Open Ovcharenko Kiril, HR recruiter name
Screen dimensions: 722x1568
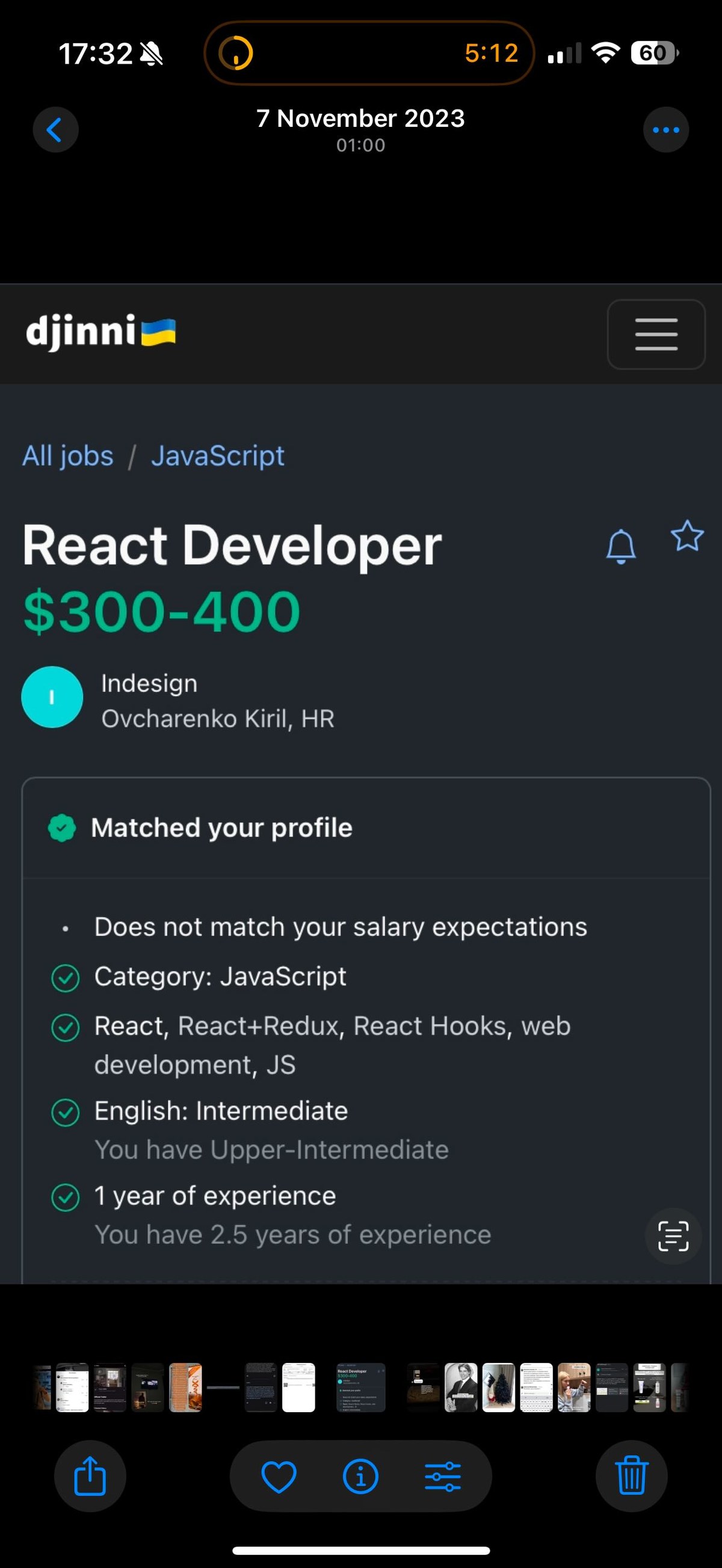coord(218,719)
